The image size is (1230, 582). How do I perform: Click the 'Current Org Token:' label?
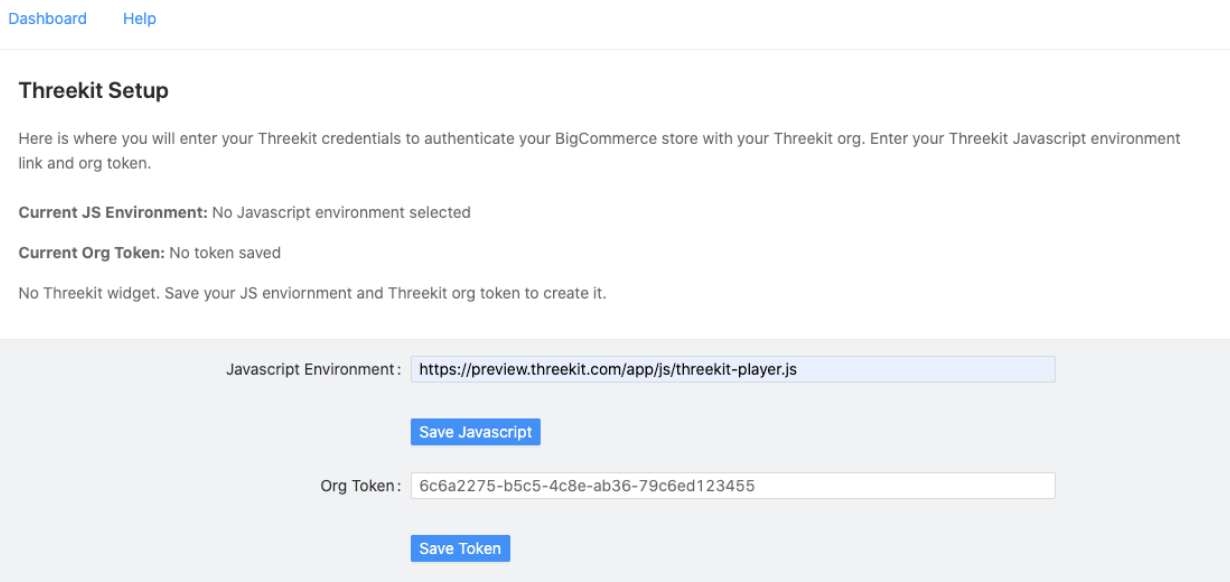click(92, 253)
